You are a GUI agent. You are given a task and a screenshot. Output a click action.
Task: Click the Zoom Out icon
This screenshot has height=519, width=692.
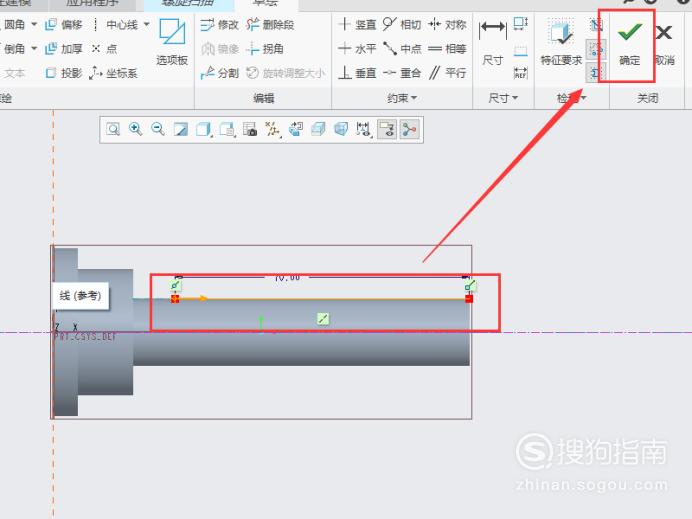[158, 129]
